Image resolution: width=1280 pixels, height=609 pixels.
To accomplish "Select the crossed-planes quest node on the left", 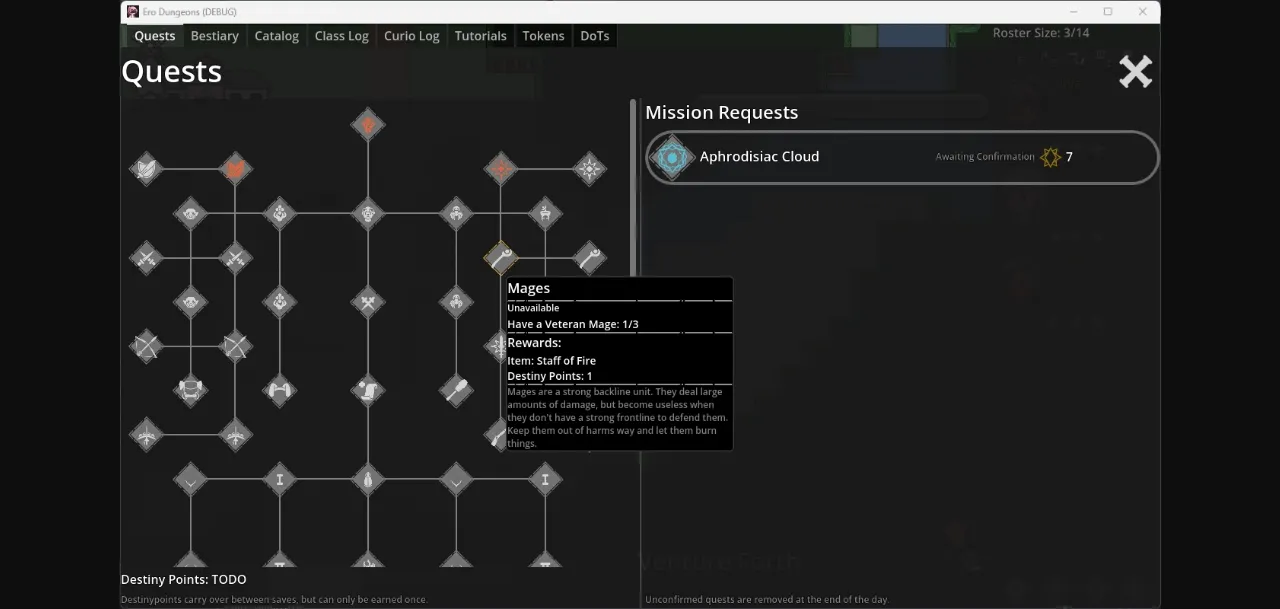I will click(x=146, y=346).
